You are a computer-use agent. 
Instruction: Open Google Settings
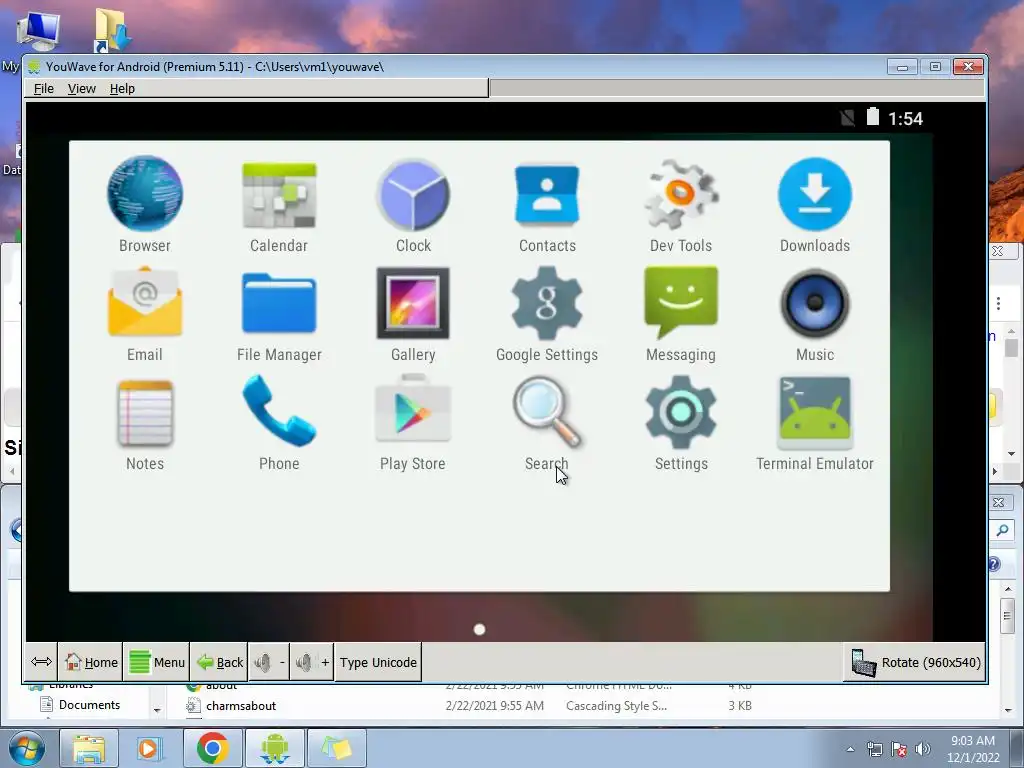click(x=547, y=313)
